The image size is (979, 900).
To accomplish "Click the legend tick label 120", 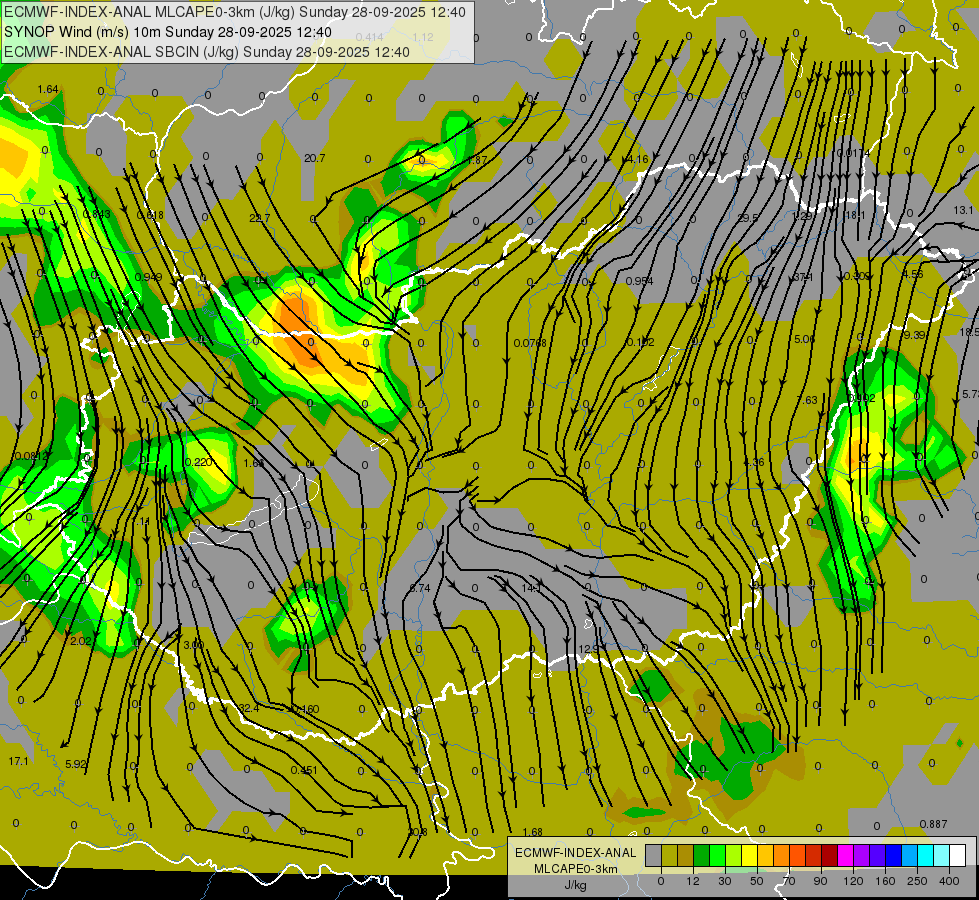I will tap(853, 881).
